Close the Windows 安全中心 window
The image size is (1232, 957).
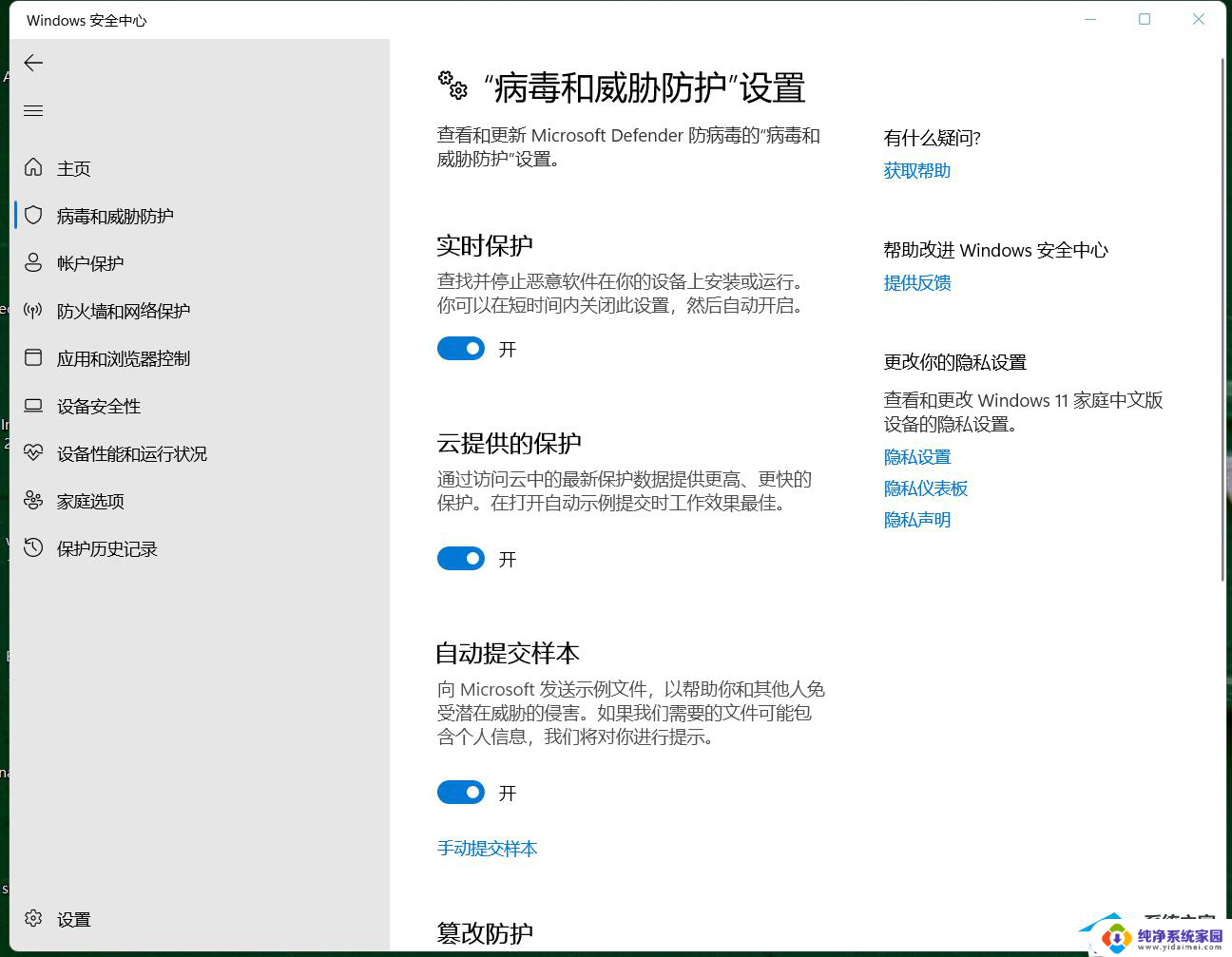click(x=1199, y=20)
